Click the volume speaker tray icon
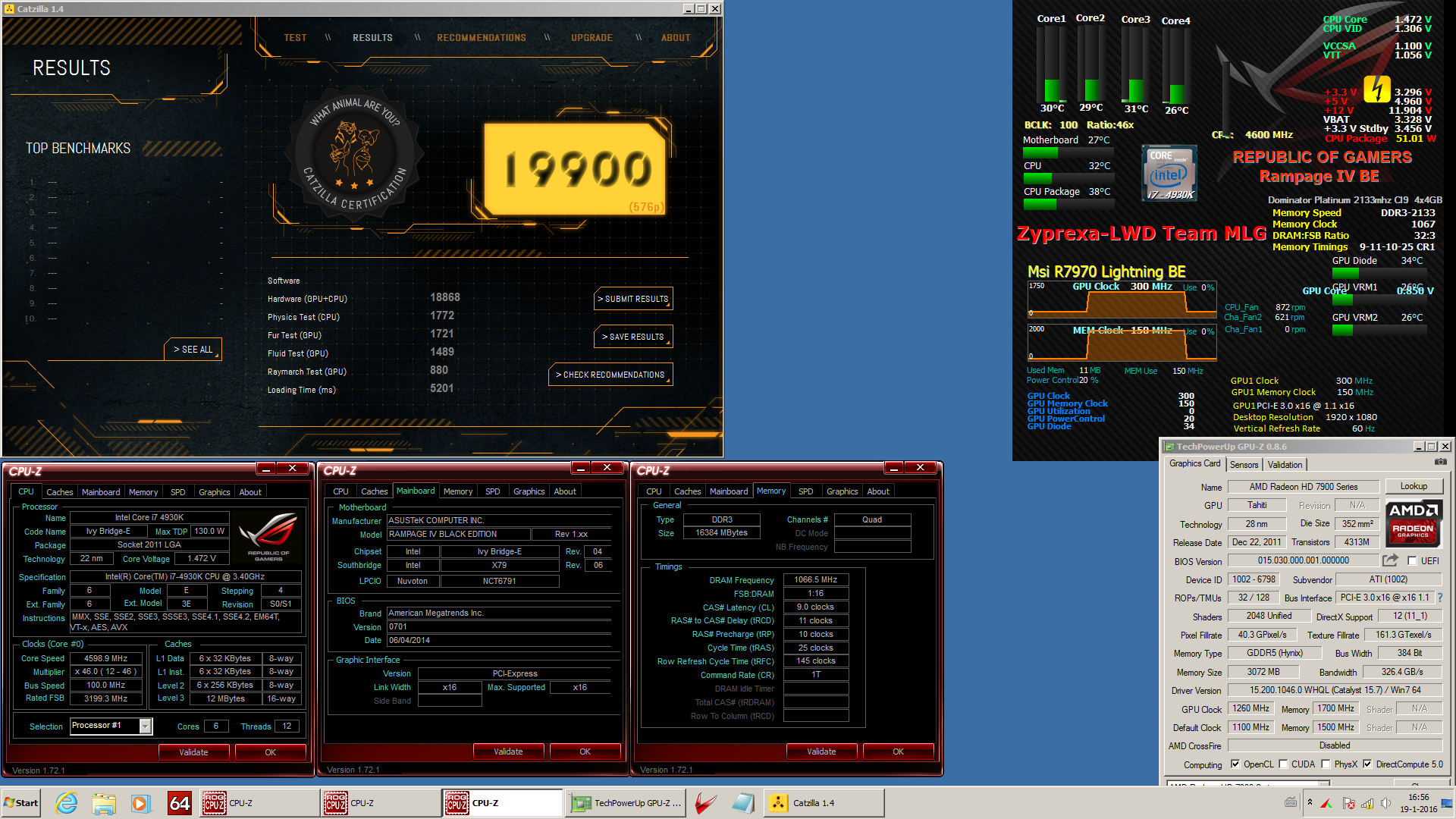 [1385, 803]
